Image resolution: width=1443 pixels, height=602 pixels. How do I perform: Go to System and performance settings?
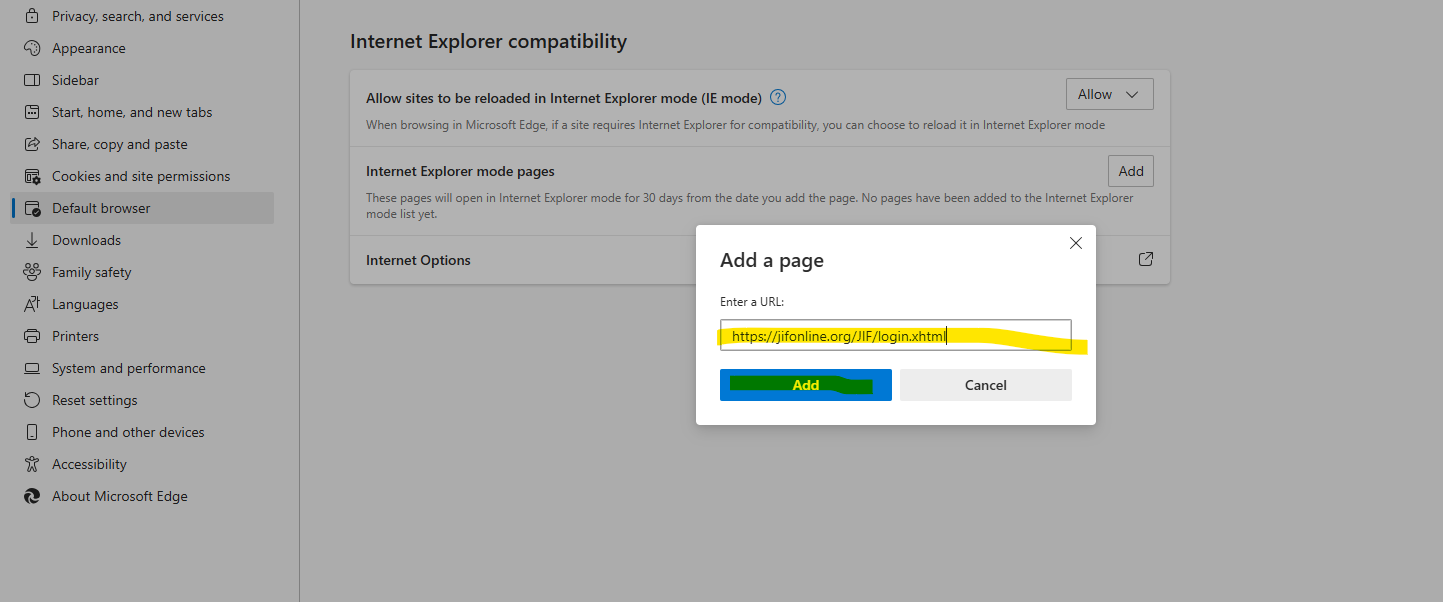128,368
